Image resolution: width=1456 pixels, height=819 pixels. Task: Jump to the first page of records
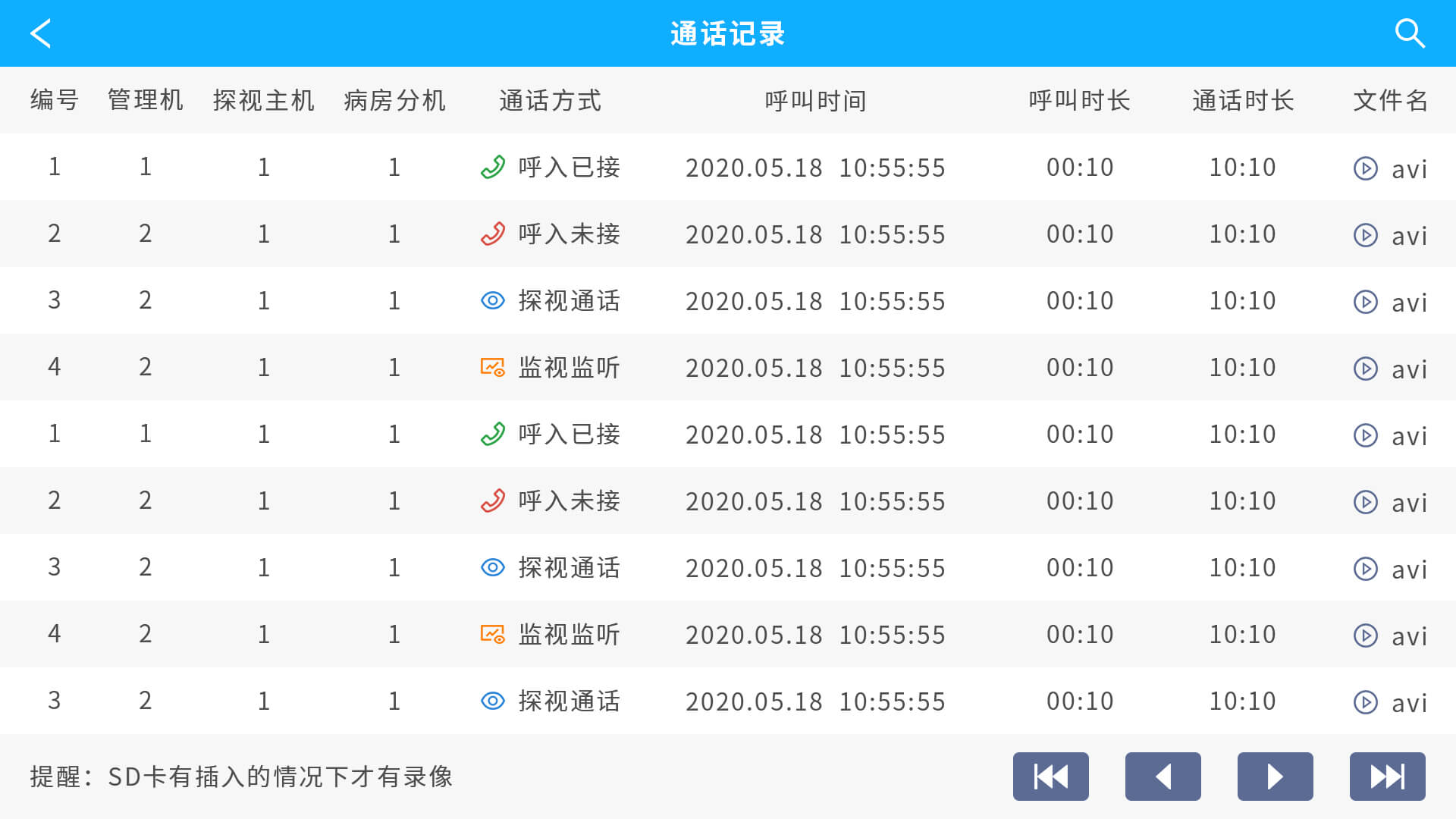point(1050,777)
